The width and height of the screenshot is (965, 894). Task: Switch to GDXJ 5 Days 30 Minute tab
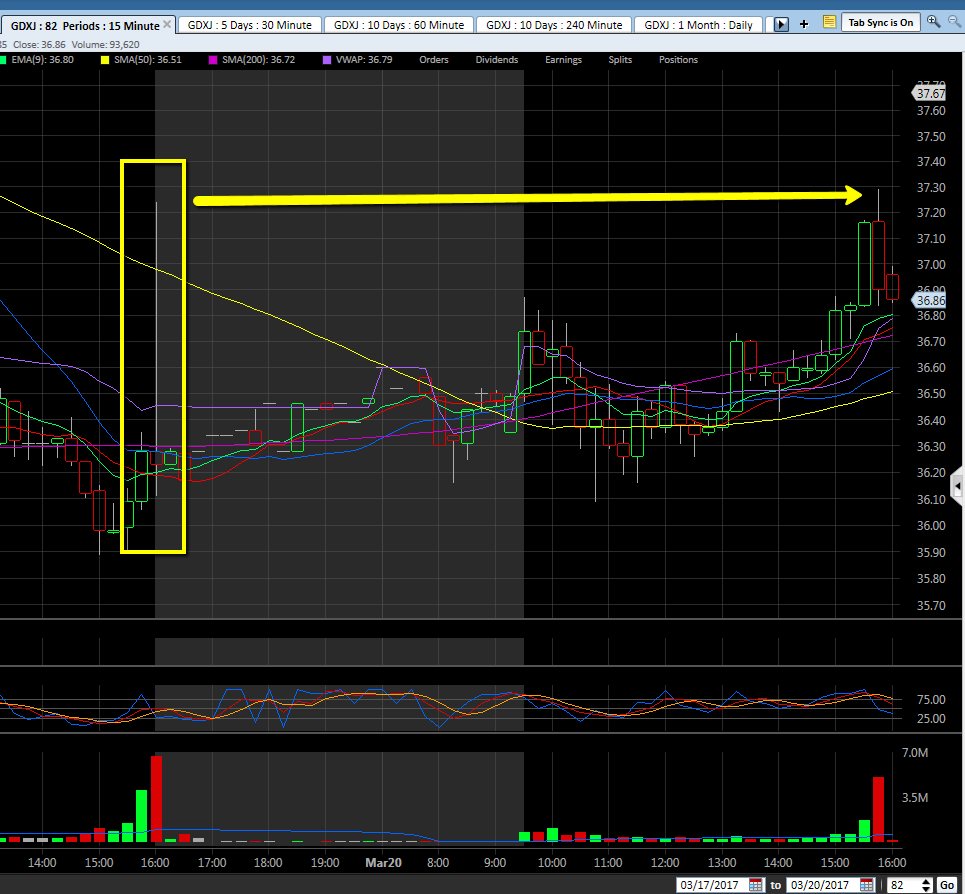pyautogui.click(x=250, y=24)
